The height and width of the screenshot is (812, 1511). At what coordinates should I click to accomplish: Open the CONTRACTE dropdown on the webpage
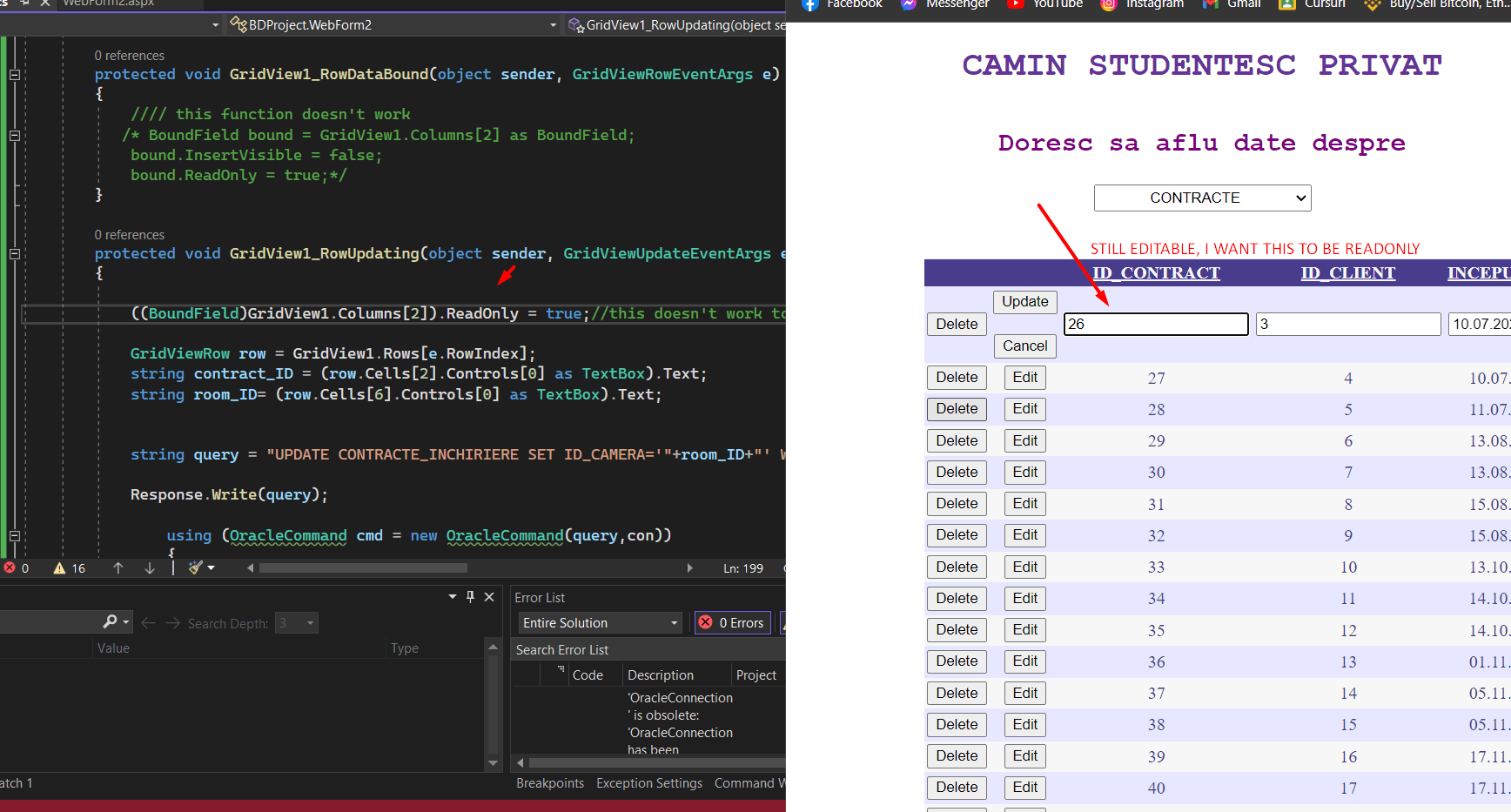[1202, 198]
